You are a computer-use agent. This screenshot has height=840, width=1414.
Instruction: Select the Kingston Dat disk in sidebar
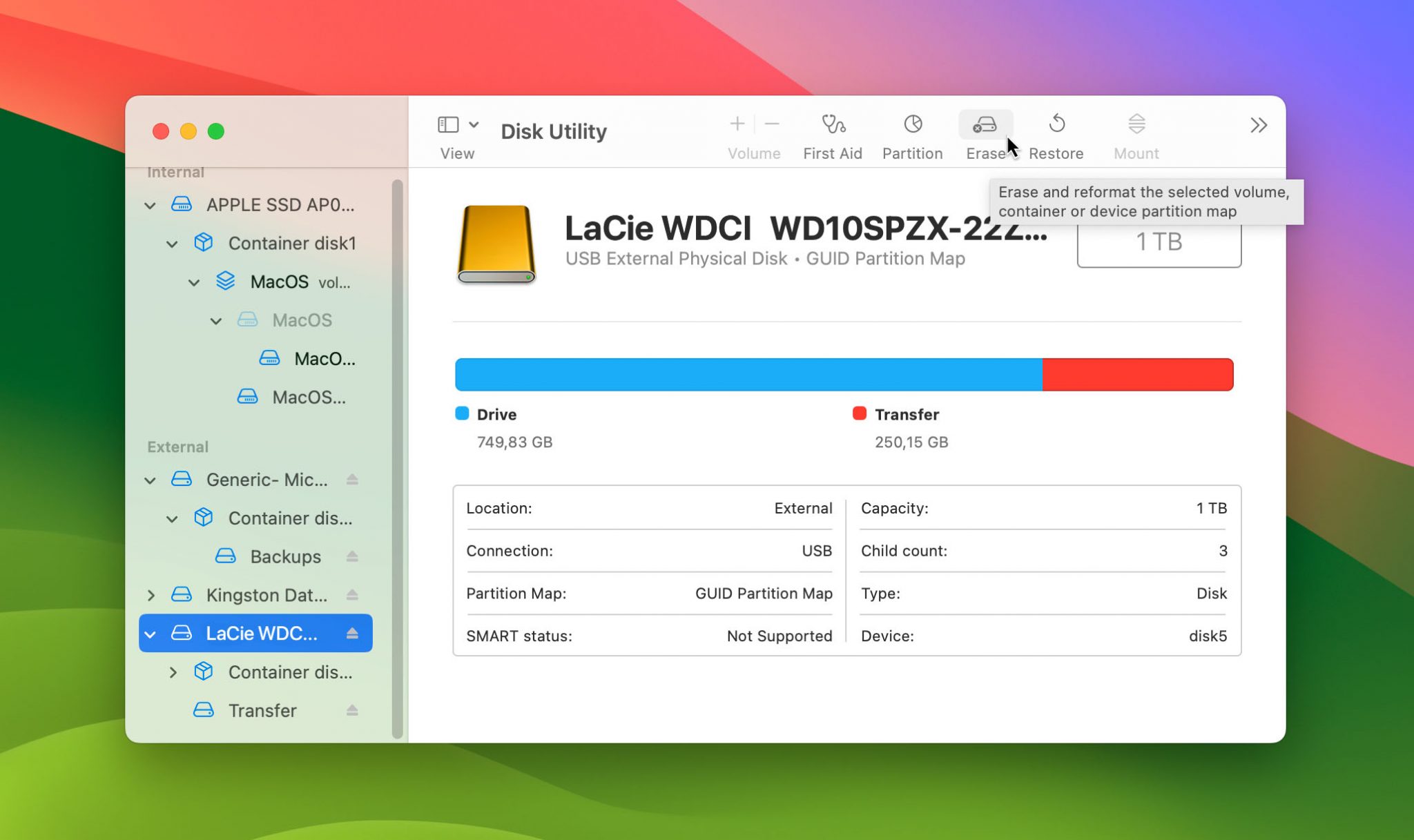click(268, 595)
